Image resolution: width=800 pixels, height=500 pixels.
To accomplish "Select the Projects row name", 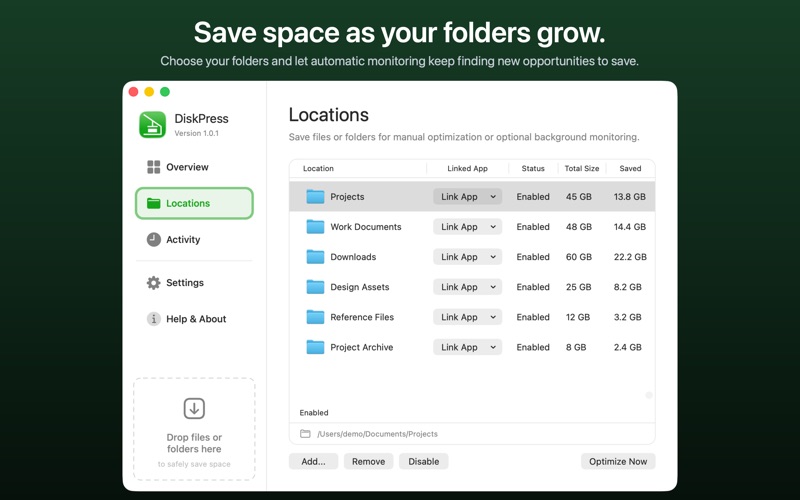I will tap(347, 196).
